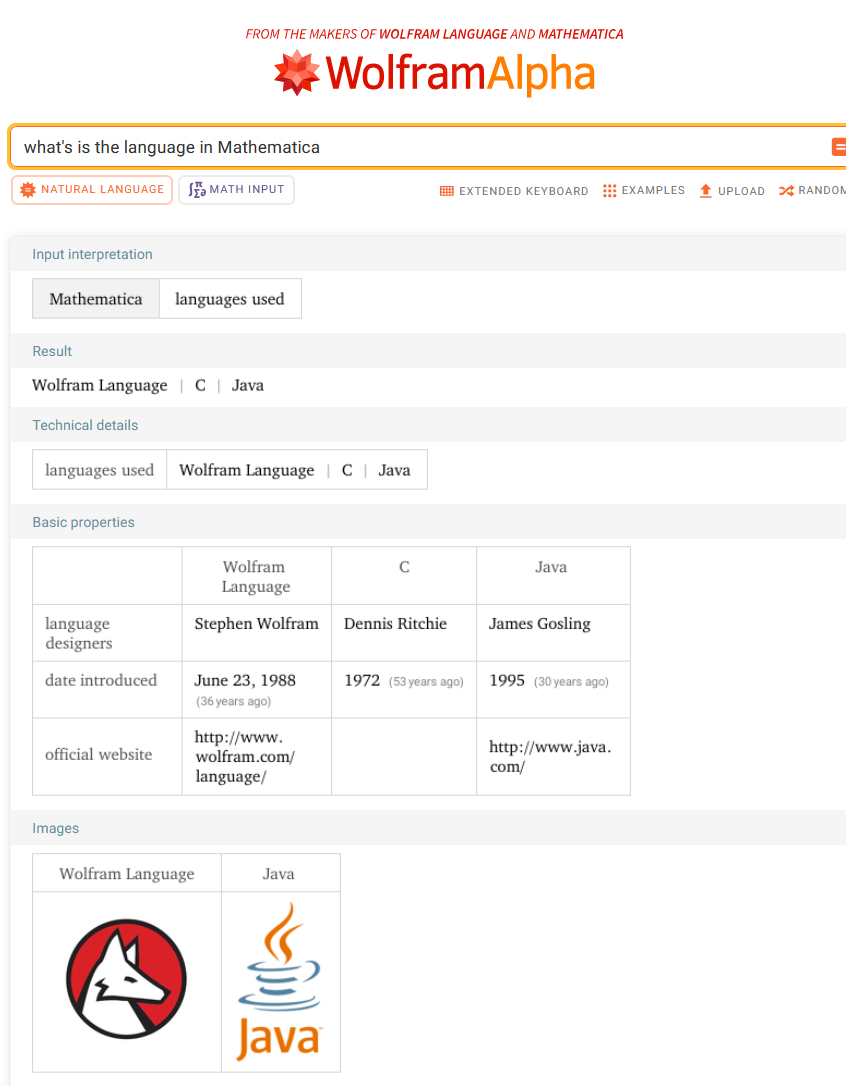Click the Random shuffle button
This screenshot has width=846, height=1086.
[812, 190]
